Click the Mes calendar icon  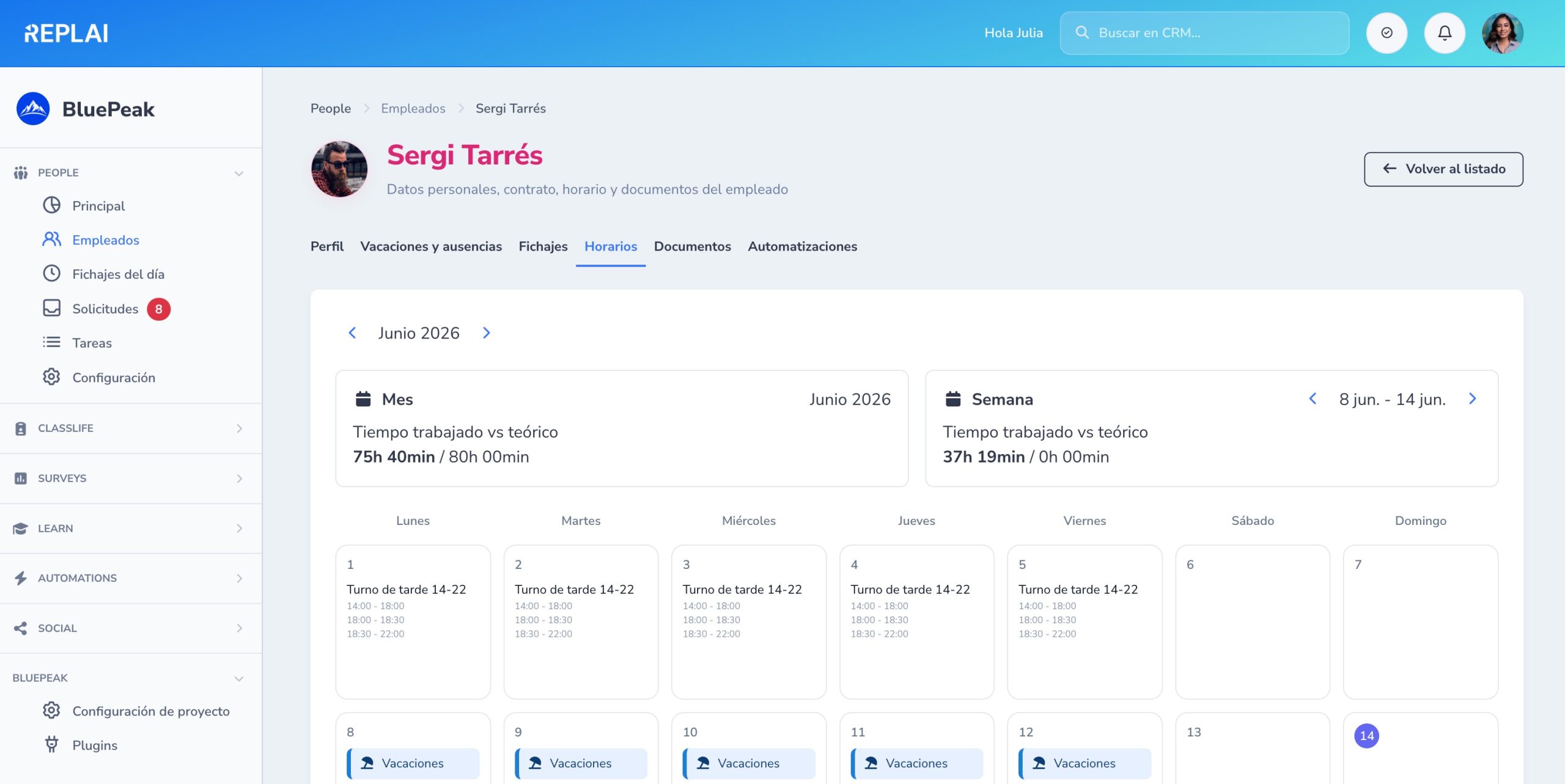point(363,399)
